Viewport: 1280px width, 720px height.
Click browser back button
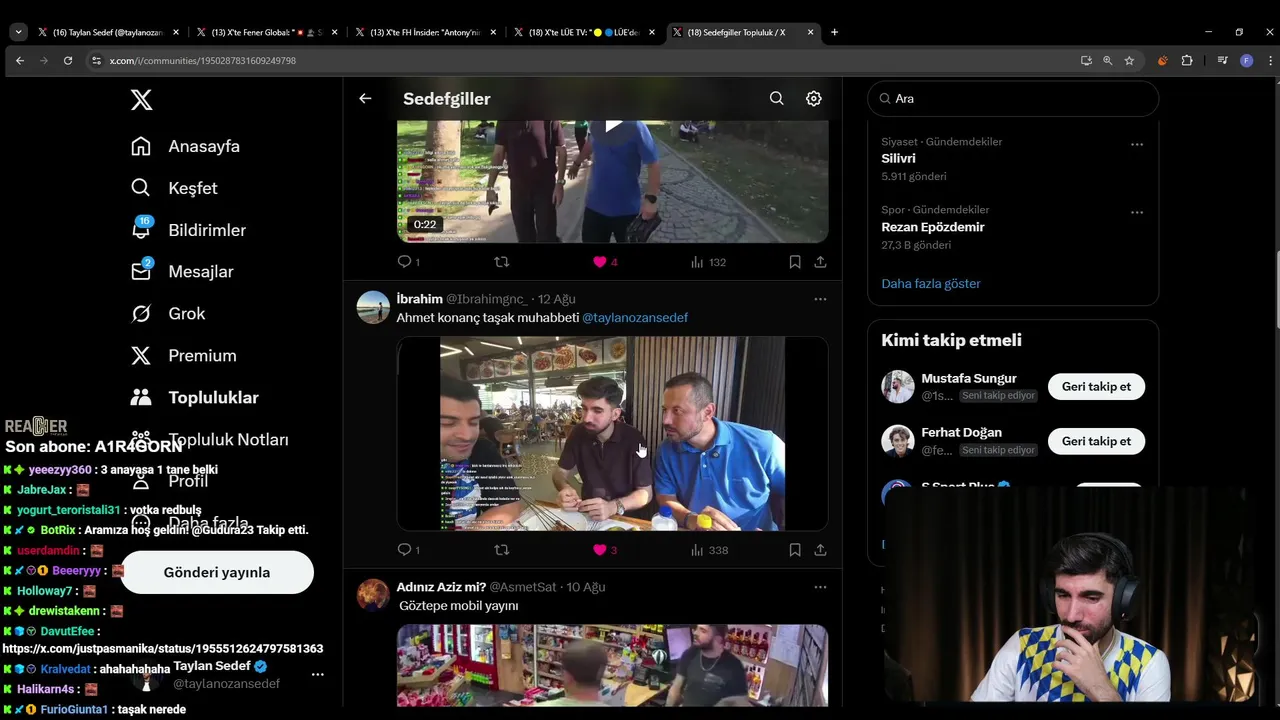(x=20, y=61)
